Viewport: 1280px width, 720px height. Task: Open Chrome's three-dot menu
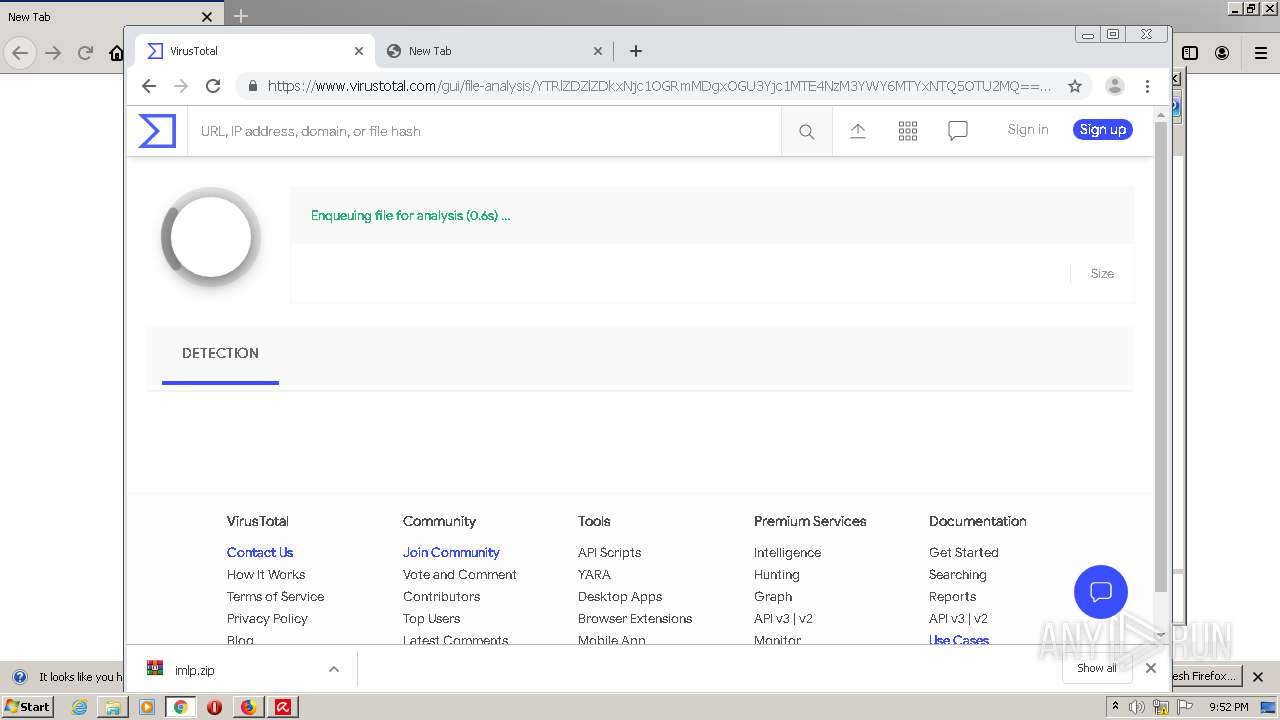click(x=1147, y=86)
